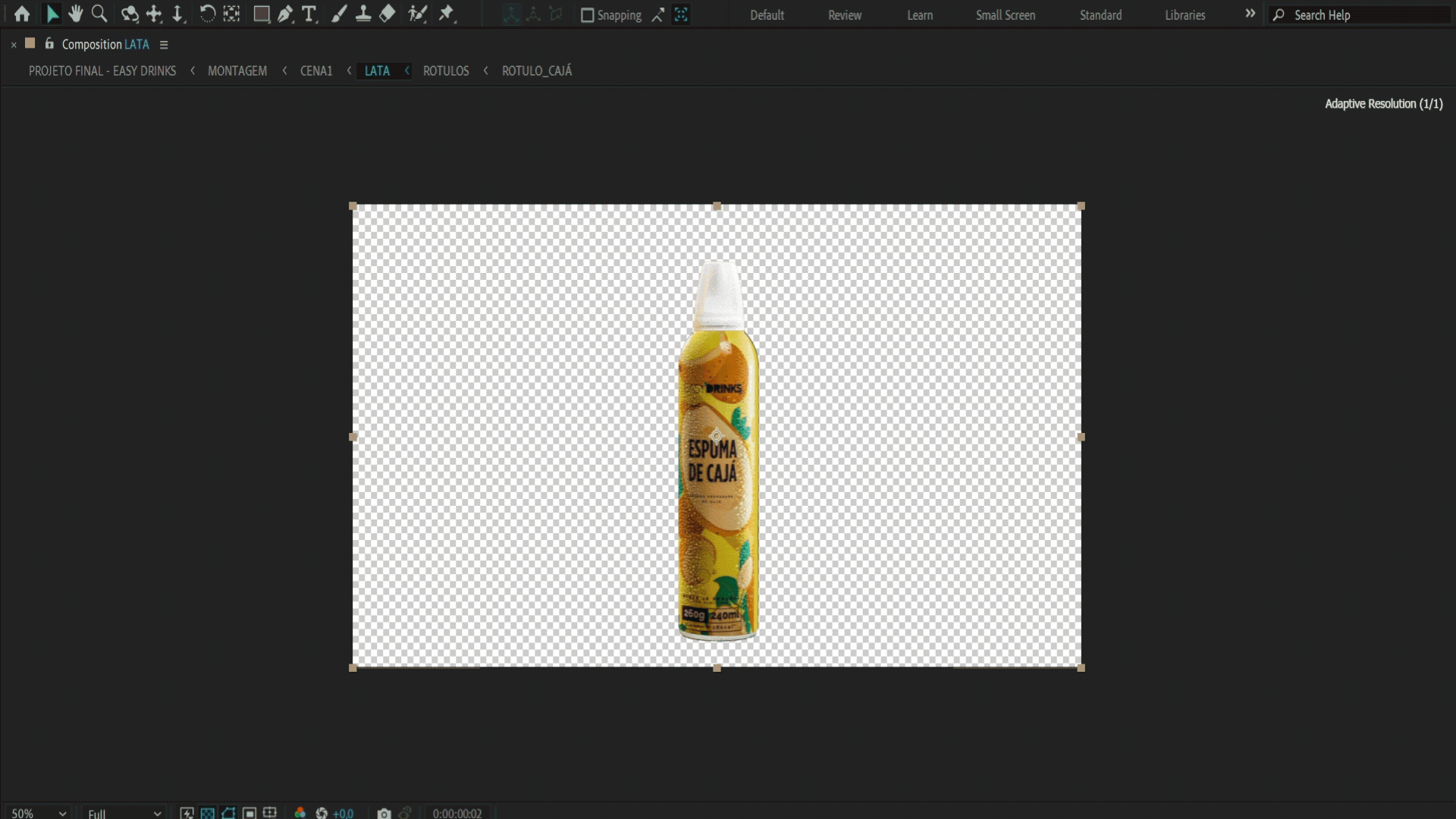Navigate to PROJETO FINAL - EASY DRINKS composition
The width and height of the screenshot is (1456, 819).
click(x=102, y=71)
